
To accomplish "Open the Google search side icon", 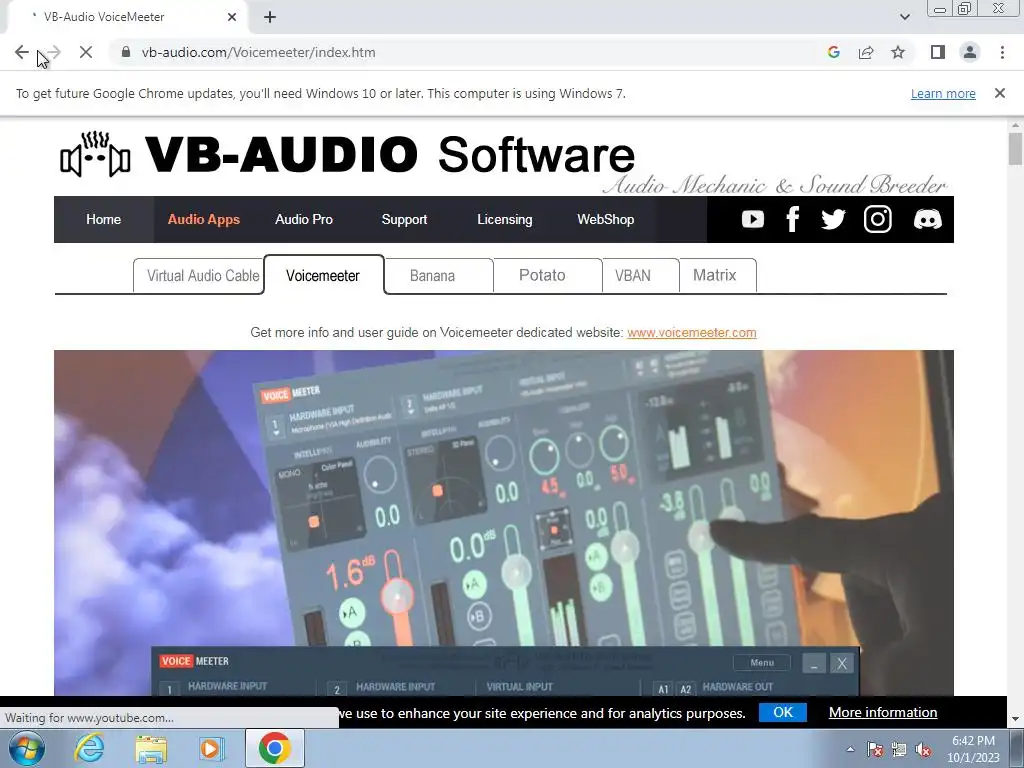I will pos(833,52).
